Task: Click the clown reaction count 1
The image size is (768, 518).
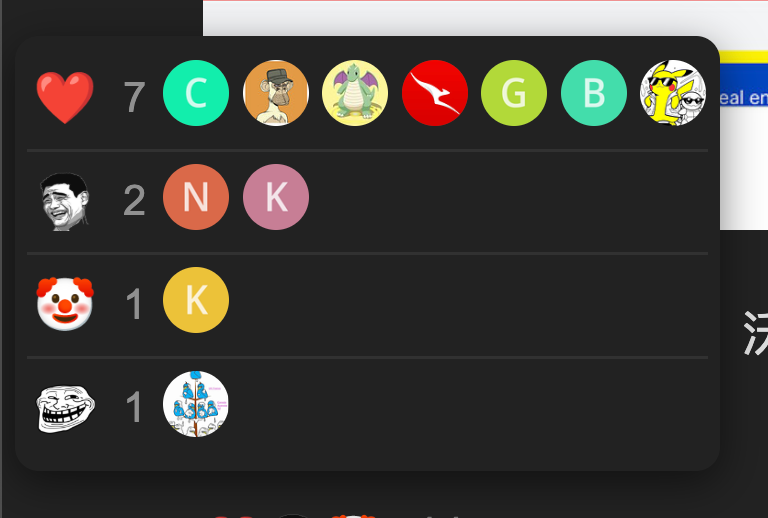Action: tap(134, 304)
